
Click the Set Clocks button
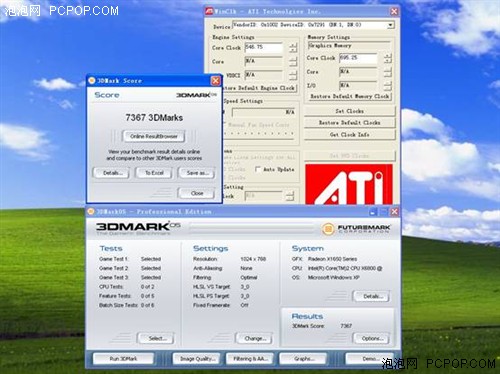point(349,111)
